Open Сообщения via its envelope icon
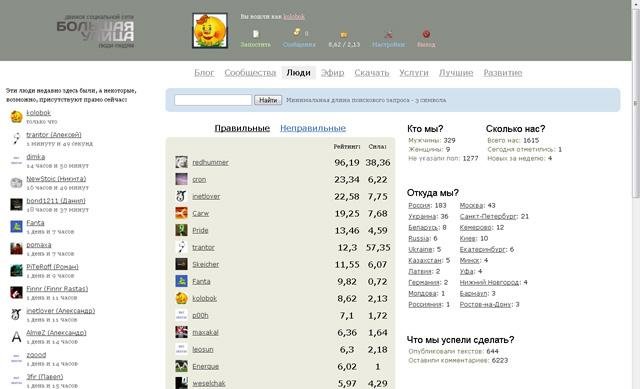 click(x=297, y=33)
